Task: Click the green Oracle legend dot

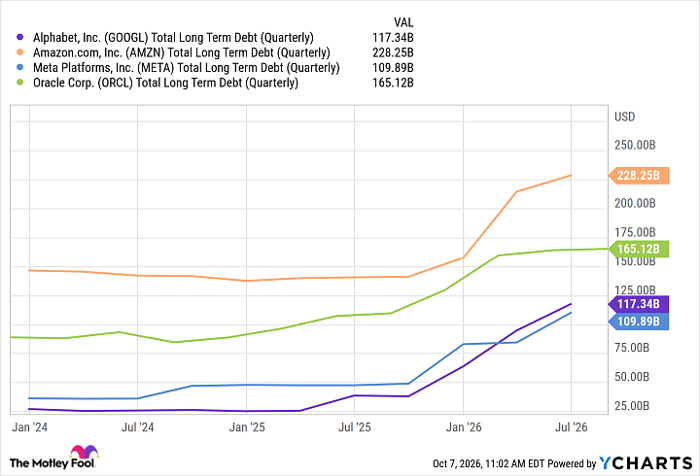Action: 19,83
